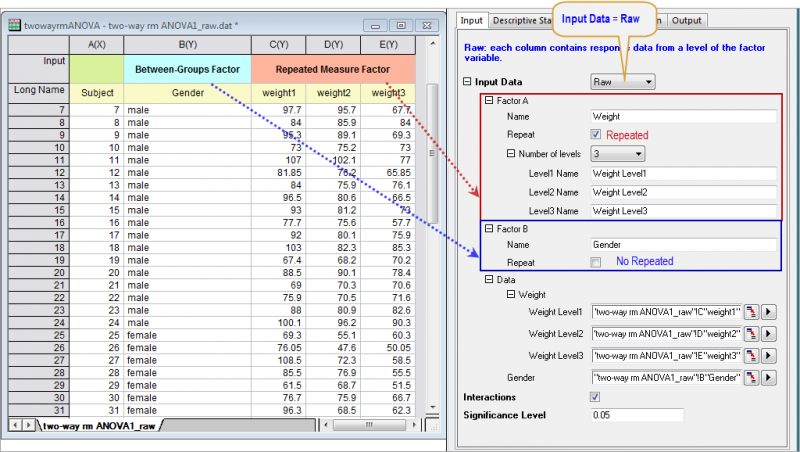
Task: Click the horizontal scrollbar thumb in worksheet
Action: [x=369, y=424]
